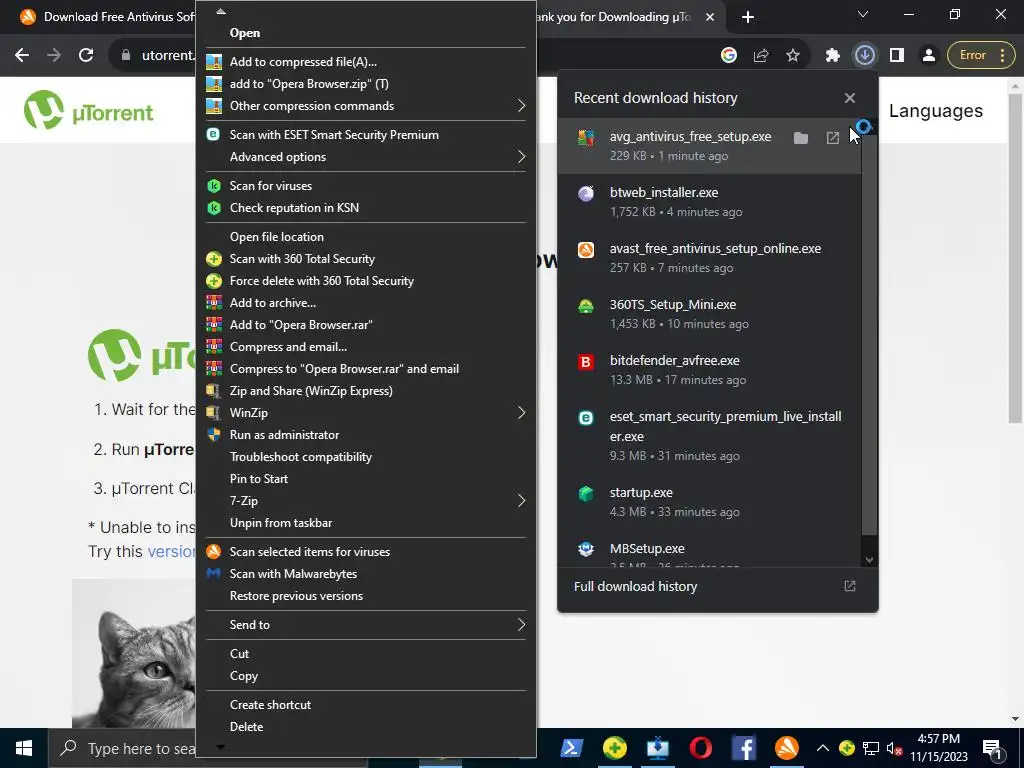Choose Scan with Malwarebytes
This screenshot has width=1024, height=768.
click(366, 573)
